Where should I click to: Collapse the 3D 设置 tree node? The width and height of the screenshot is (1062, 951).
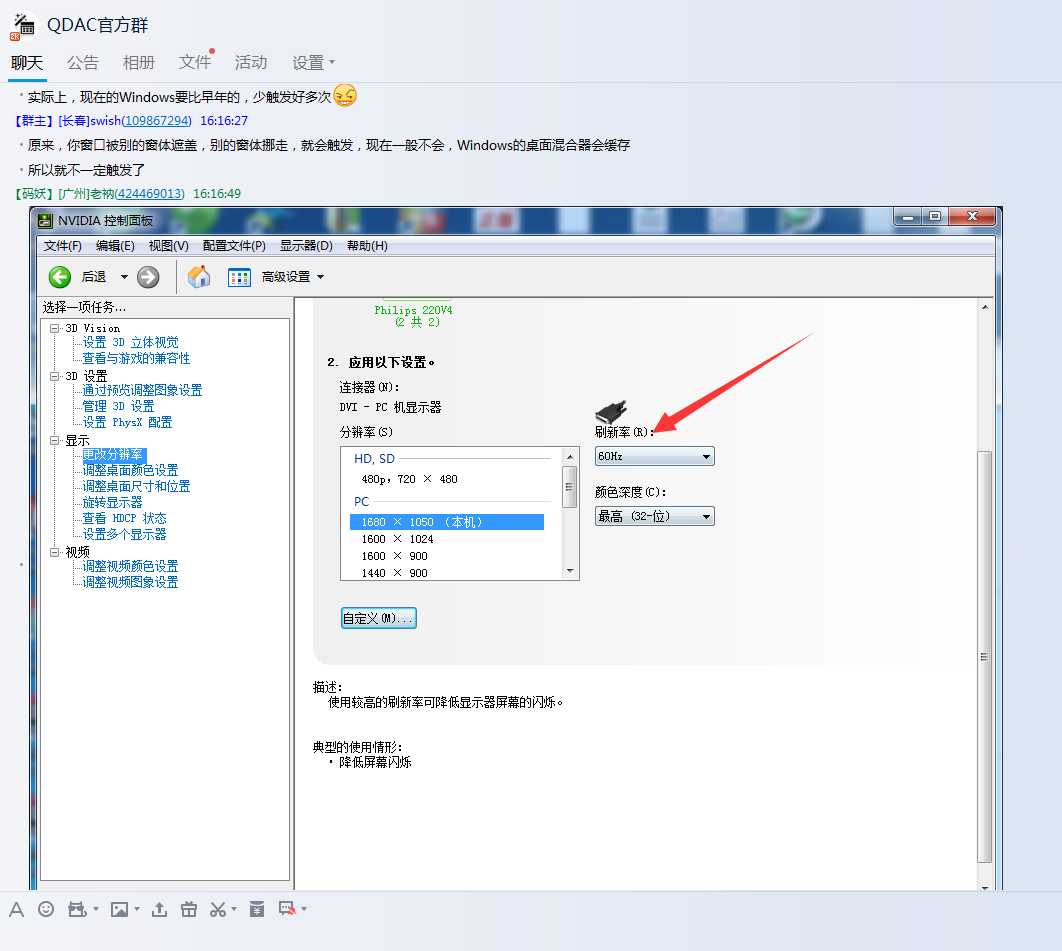point(54,376)
